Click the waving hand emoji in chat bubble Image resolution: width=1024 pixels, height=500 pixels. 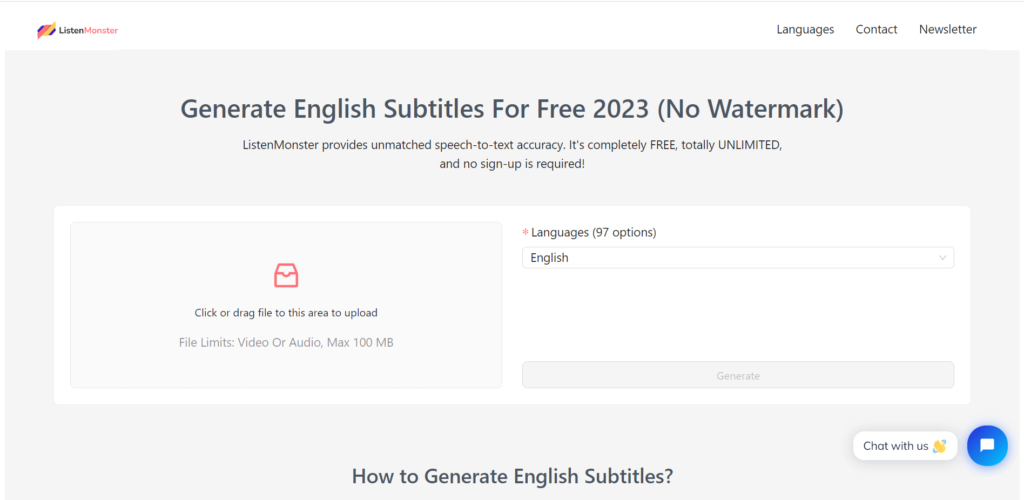939,446
